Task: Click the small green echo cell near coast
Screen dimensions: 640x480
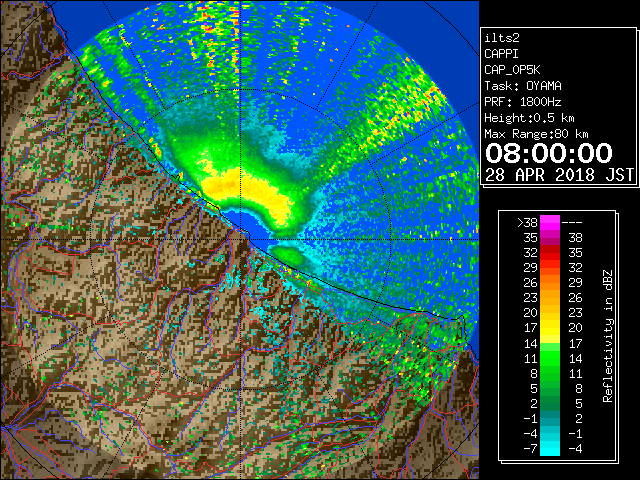Action: pyautogui.click(x=289, y=256)
